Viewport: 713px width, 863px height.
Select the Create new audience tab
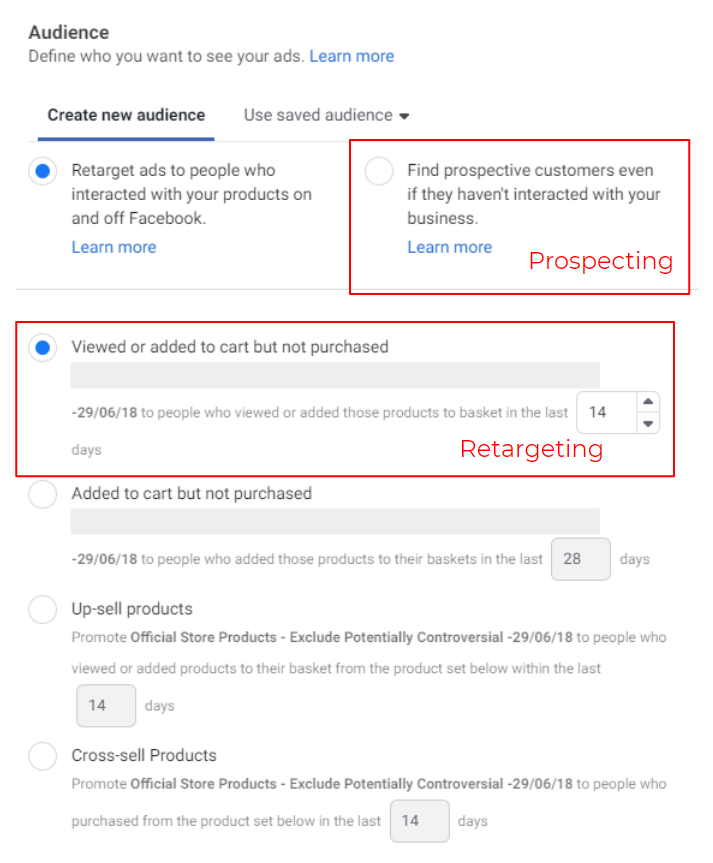126,115
